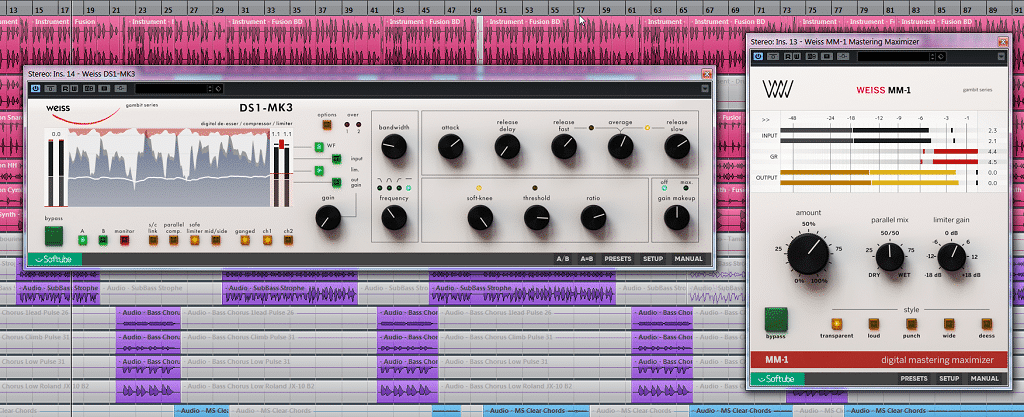Open SETUP in the DS1-MK3 footer
1024x417 pixels.
[653, 259]
